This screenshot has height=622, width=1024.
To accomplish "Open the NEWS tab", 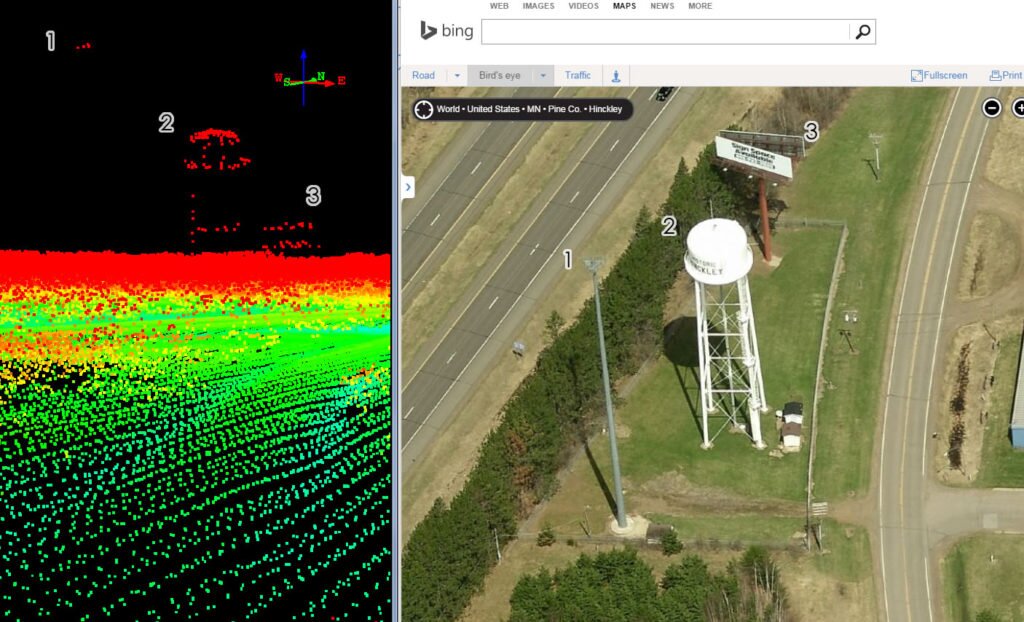I will click(x=662, y=6).
